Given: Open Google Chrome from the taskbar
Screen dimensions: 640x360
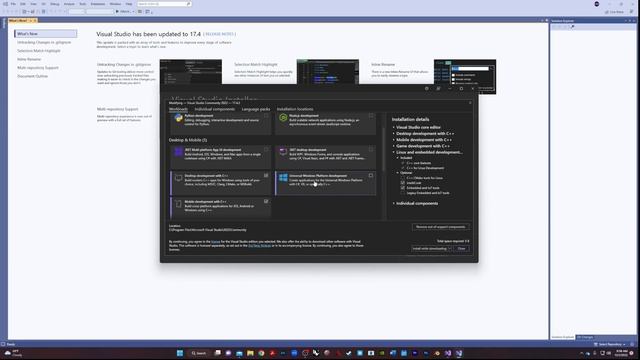Looking at the screenshot, I should [261, 353].
